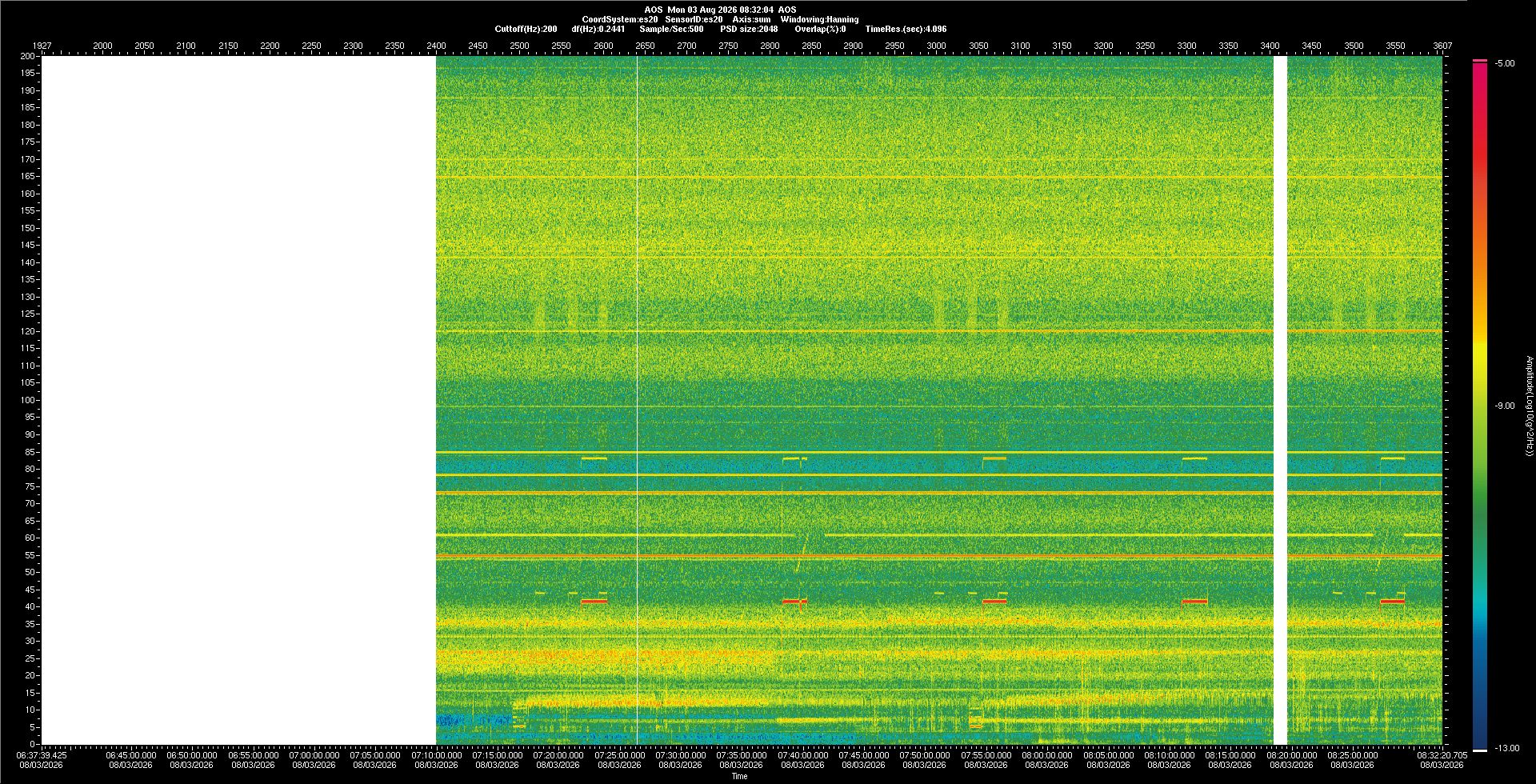Image resolution: width=1536 pixels, height=784 pixels.
Task: Click the 'PSD size:2048' parameter text
Action: point(749,29)
